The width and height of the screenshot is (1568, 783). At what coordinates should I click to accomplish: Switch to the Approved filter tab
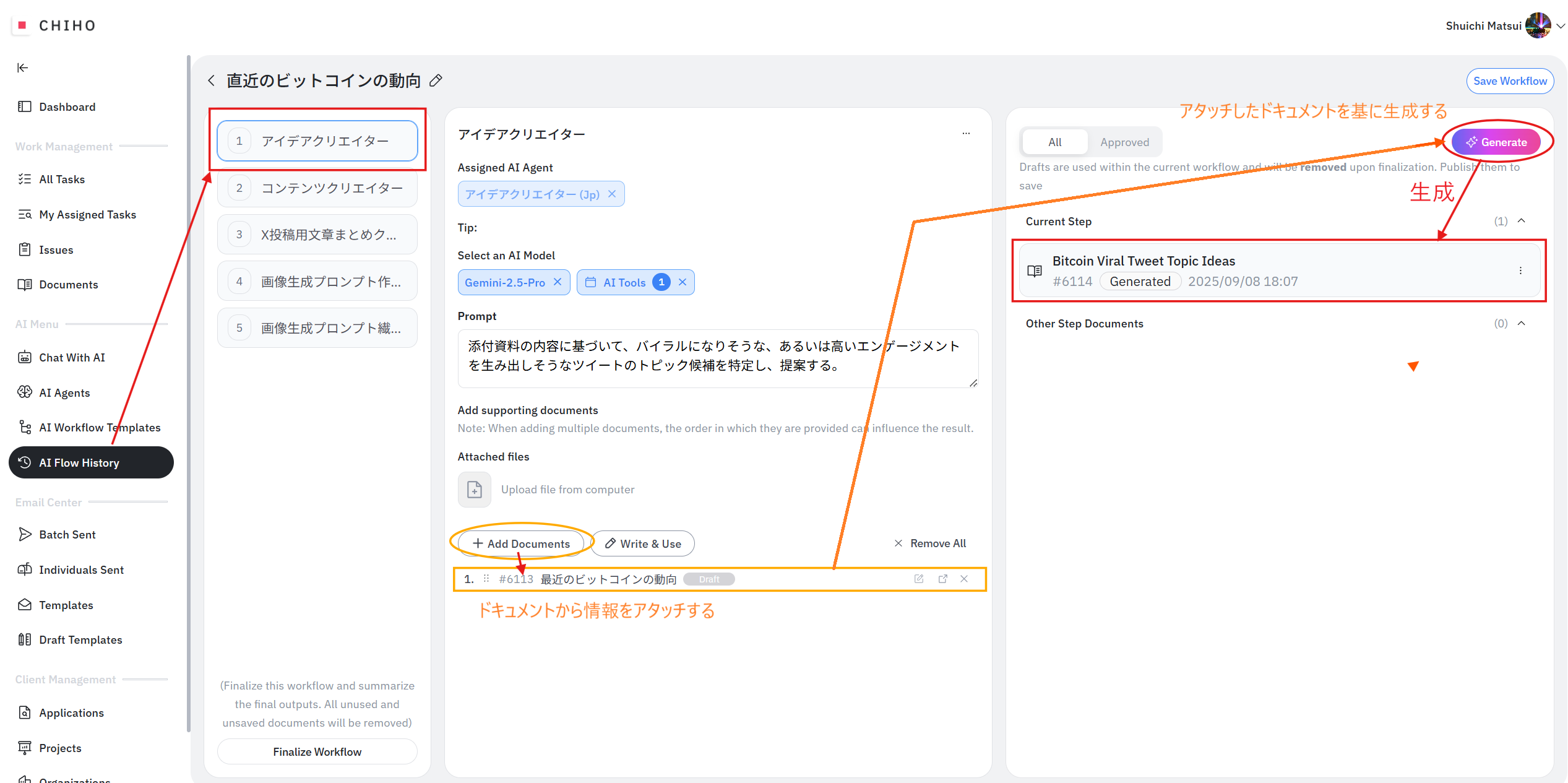(1124, 142)
